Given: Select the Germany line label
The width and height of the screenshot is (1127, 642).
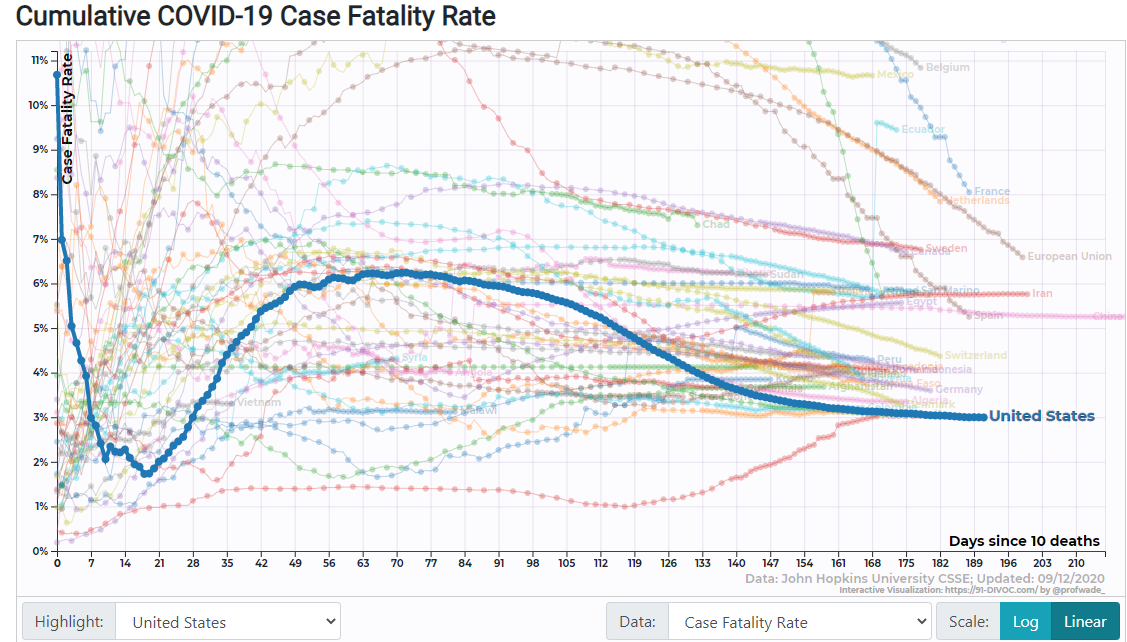Looking at the screenshot, I should tap(959, 390).
